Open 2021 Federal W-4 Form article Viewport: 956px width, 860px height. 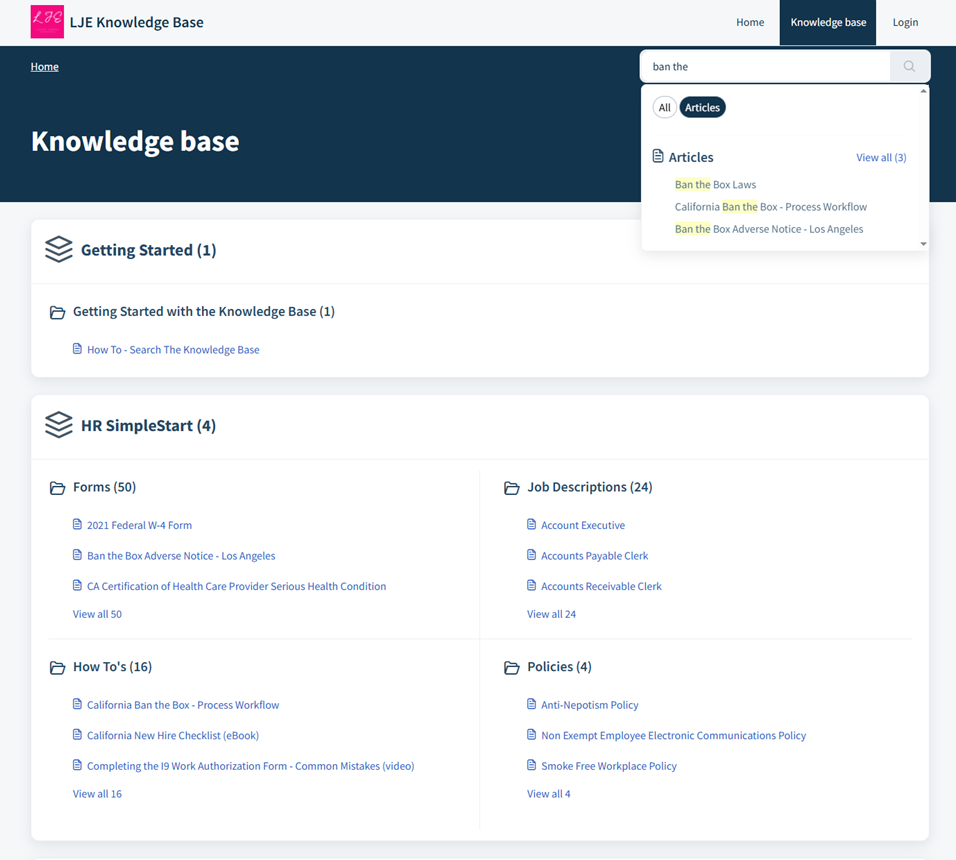pyautogui.click(x=139, y=525)
